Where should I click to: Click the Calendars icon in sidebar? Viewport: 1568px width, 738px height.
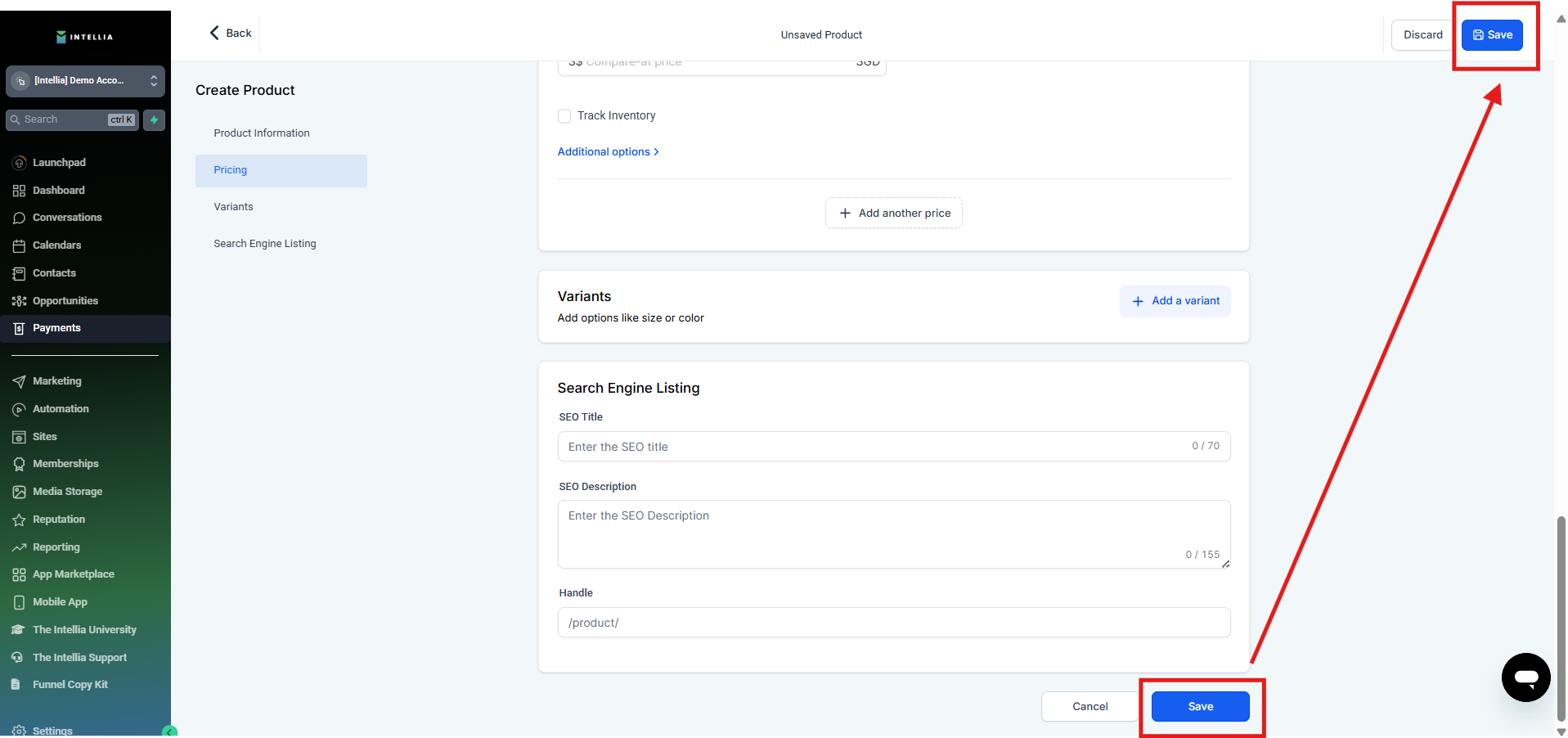[x=19, y=245]
